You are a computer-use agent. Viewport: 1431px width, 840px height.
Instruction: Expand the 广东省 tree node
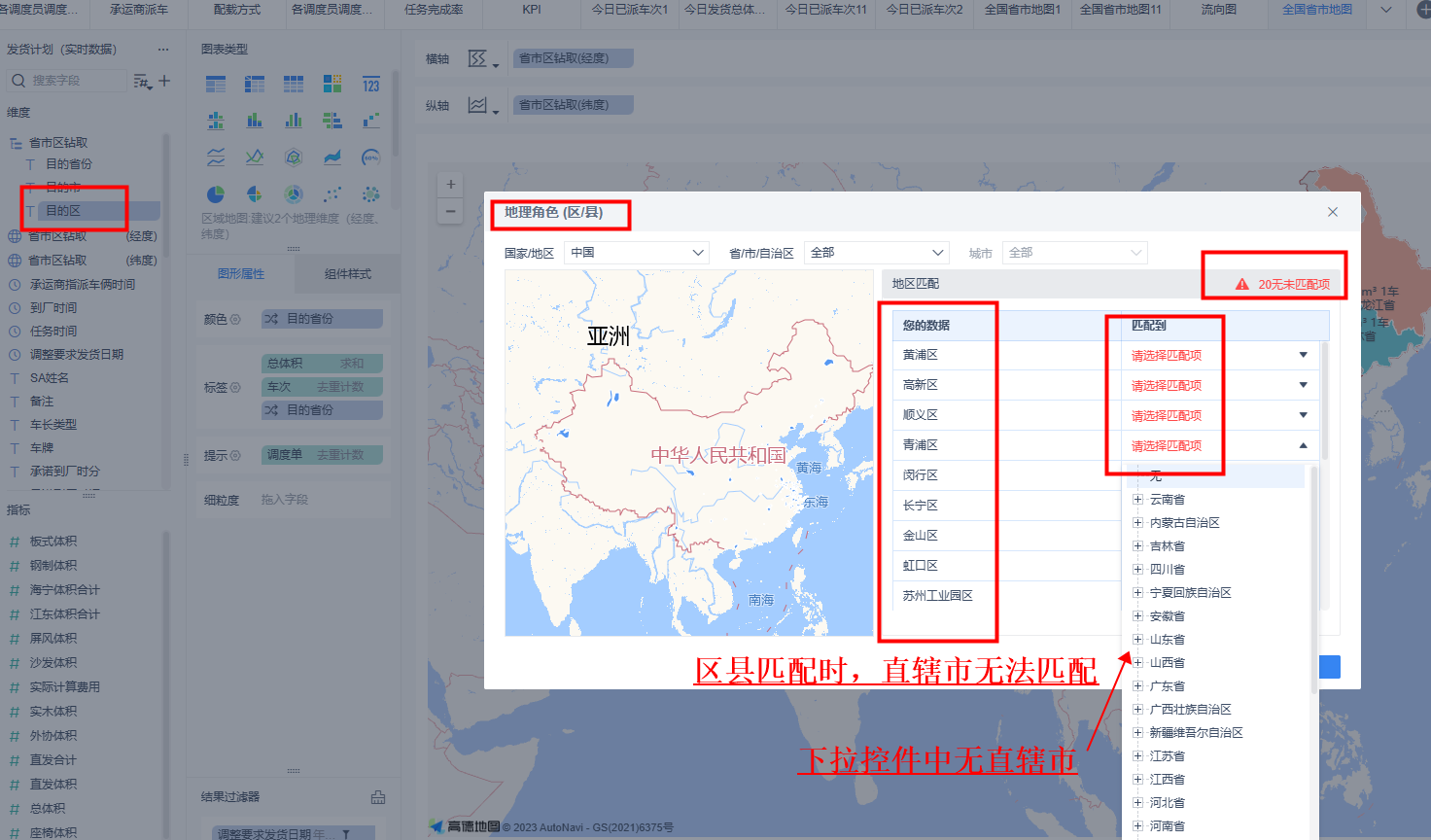point(1137,686)
